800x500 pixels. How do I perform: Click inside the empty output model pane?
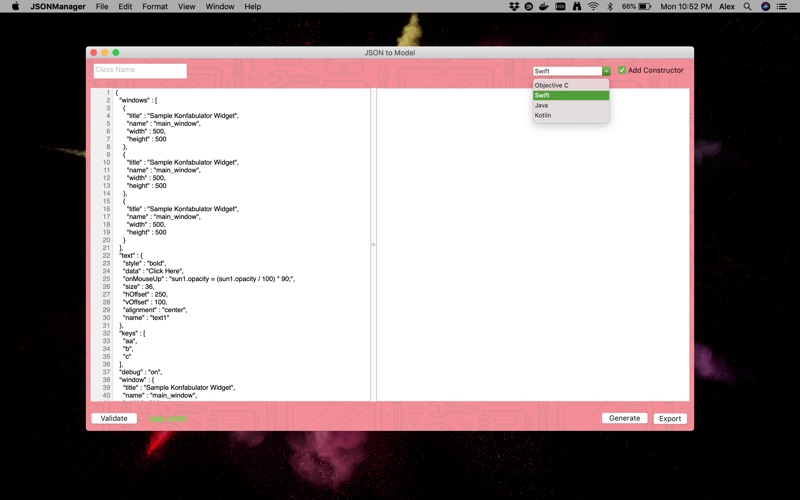tap(533, 245)
